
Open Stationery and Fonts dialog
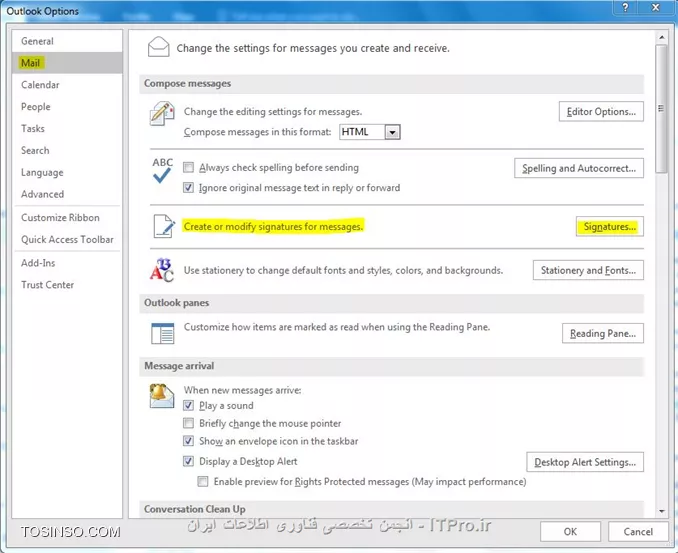pos(588,270)
